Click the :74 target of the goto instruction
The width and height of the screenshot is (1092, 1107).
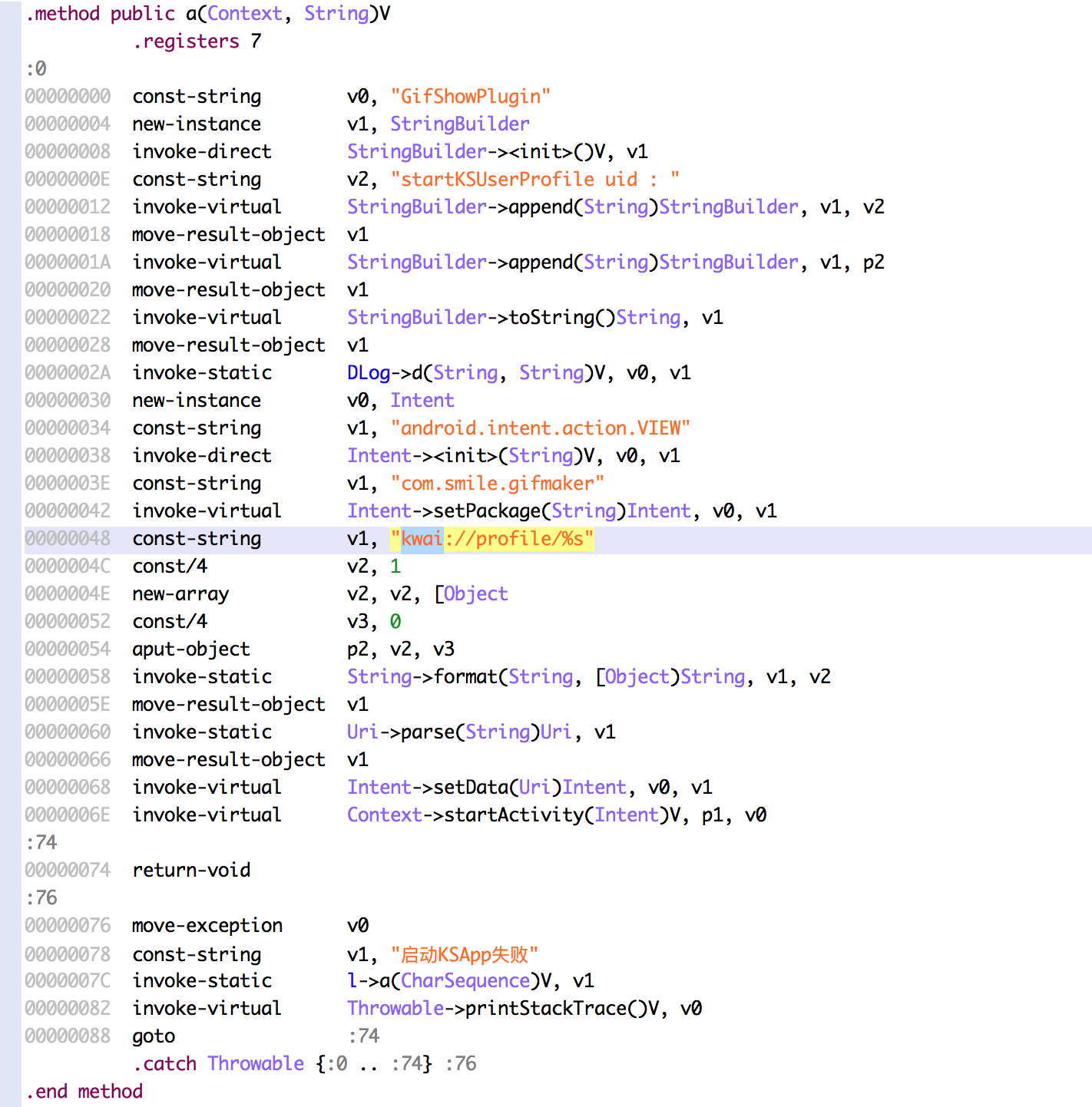[x=363, y=1036]
